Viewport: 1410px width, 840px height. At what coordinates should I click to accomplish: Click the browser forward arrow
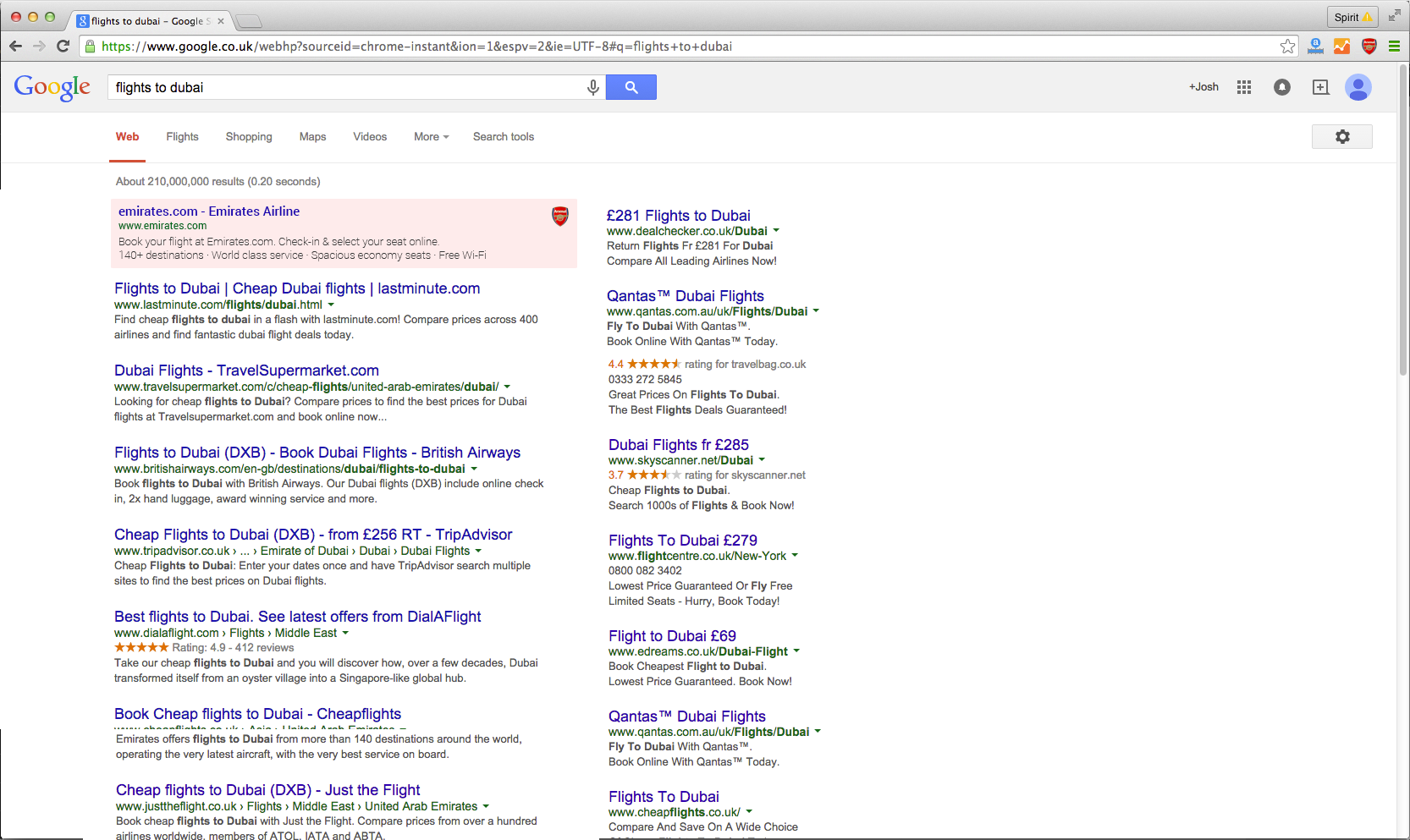click(39, 46)
